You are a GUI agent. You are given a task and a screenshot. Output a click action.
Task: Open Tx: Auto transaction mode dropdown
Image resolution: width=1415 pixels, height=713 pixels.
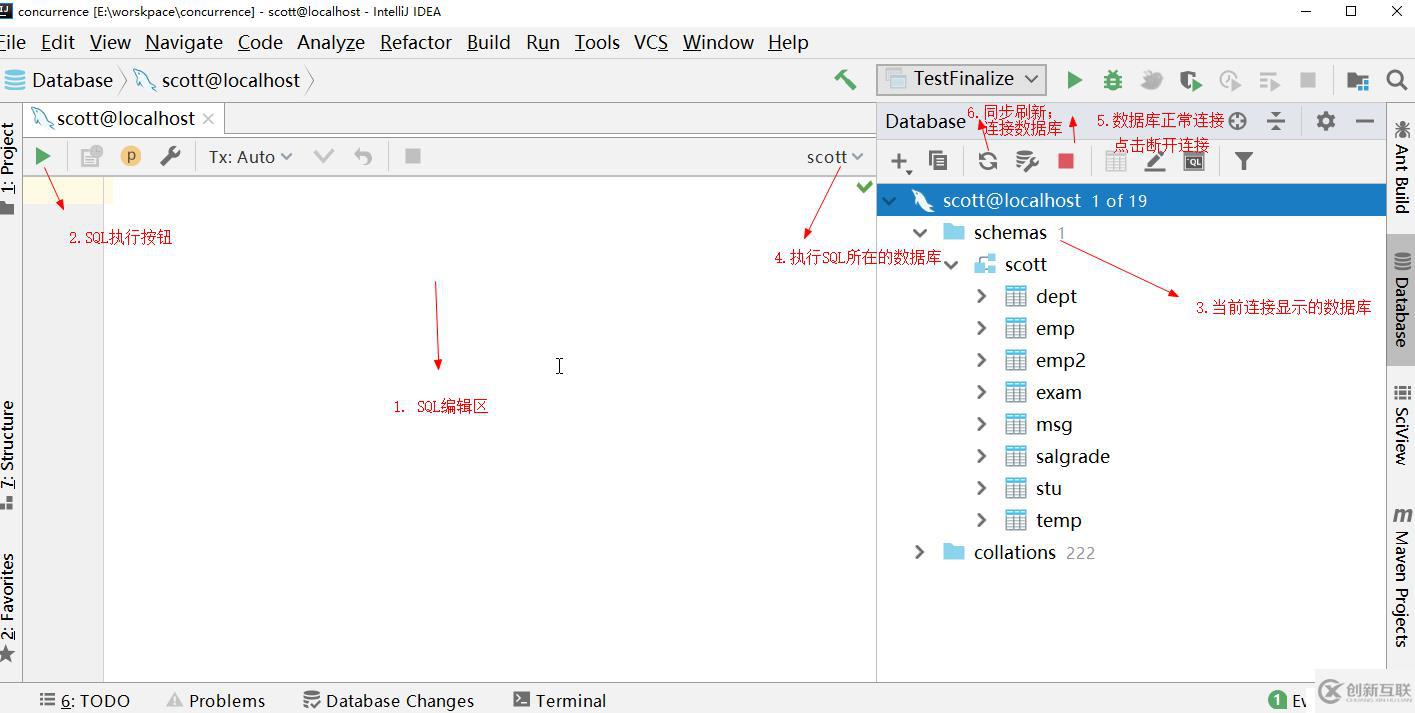point(250,156)
